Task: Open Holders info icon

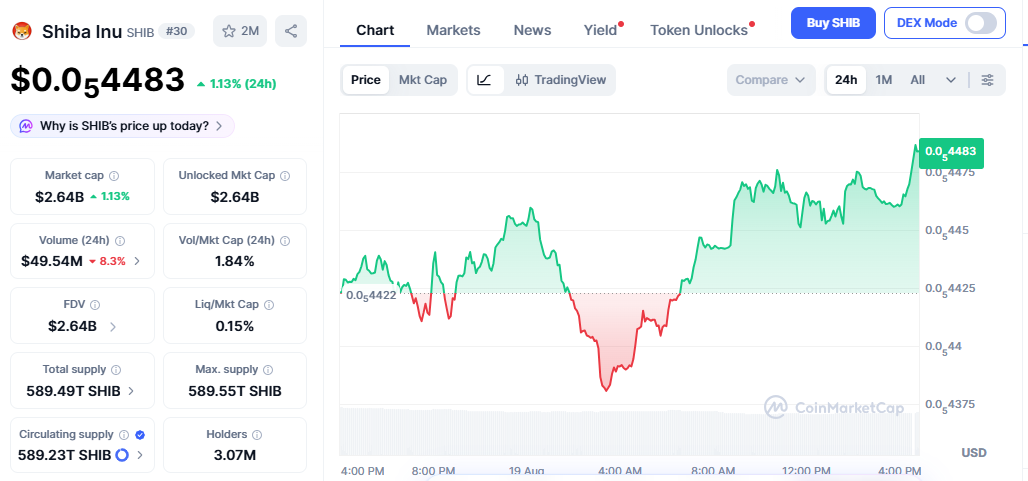Action: (x=257, y=434)
